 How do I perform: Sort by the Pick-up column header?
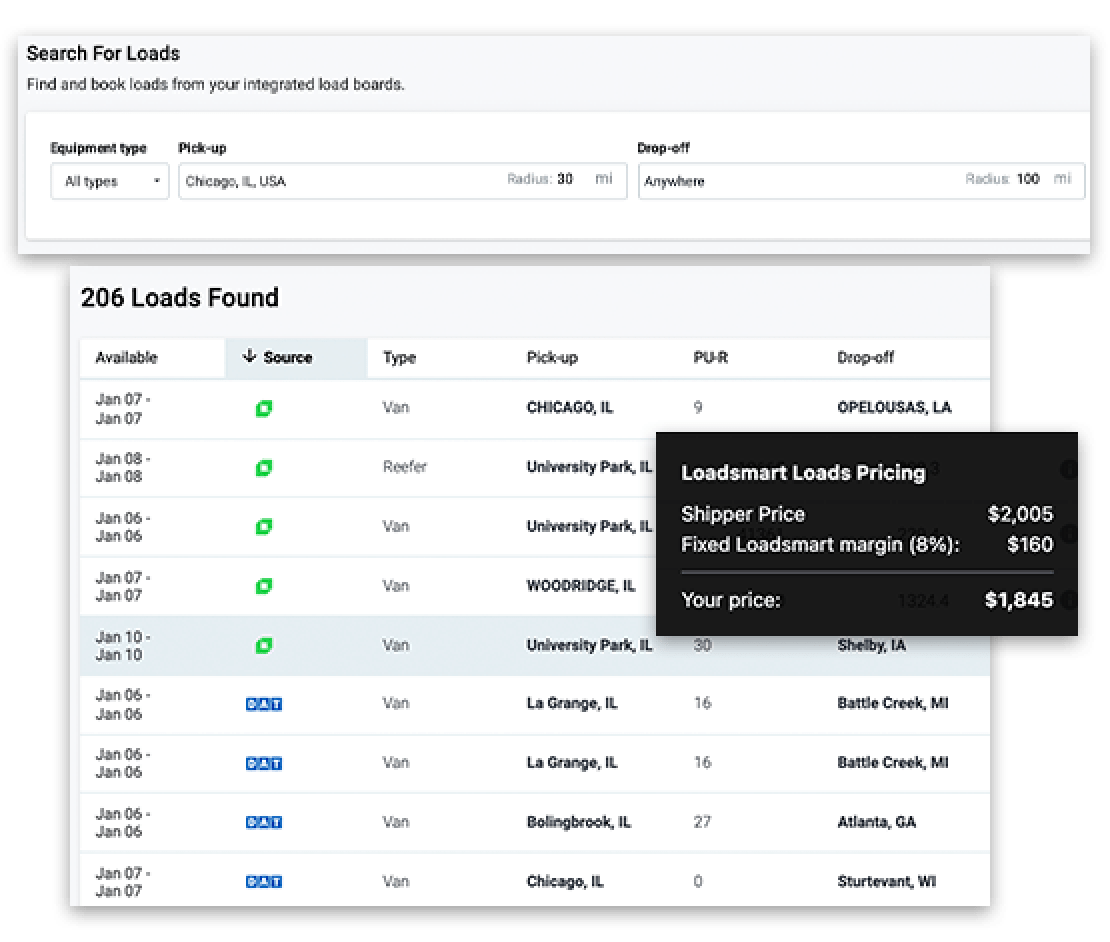pos(552,357)
